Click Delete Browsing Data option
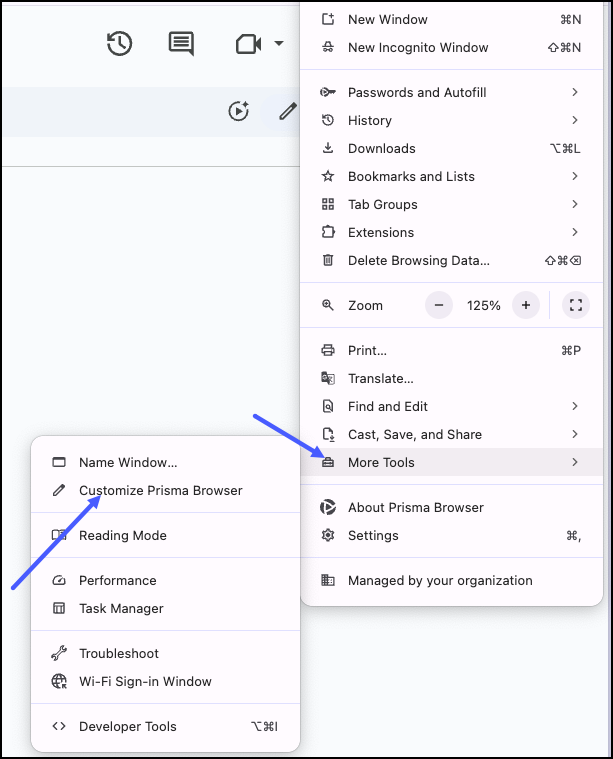This screenshot has height=759, width=613. 418,260
